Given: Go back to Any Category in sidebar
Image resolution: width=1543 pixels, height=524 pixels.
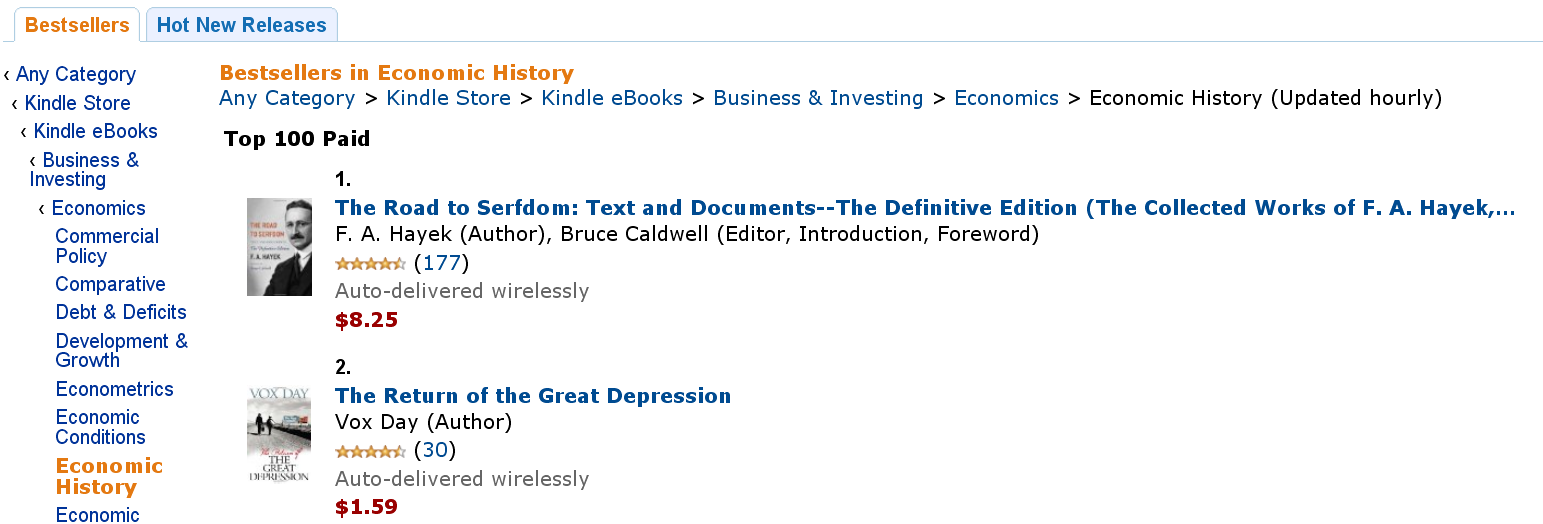Looking at the screenshot, I should [x=76, y=74].
